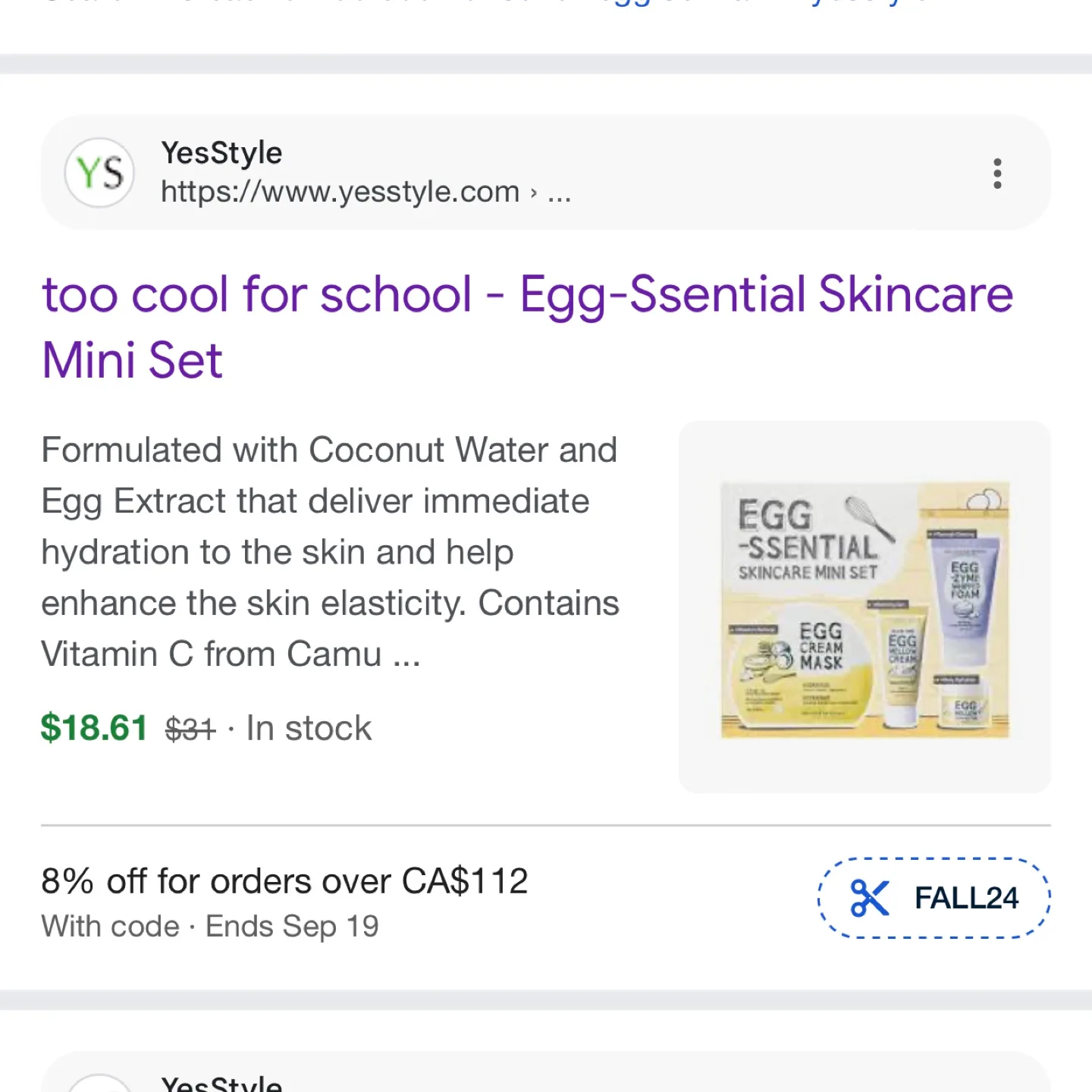Toggle the dashed FALL24 coupon selection
Viewport: 1092px width, 1092px height.
pos(934,898)
